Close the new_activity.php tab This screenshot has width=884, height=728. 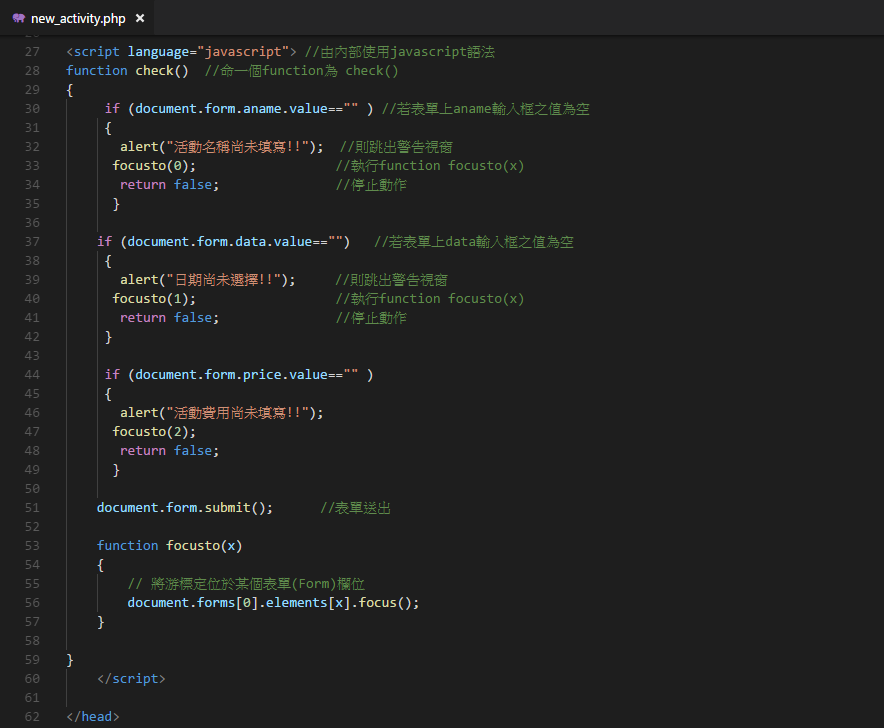tap(140, 18)
